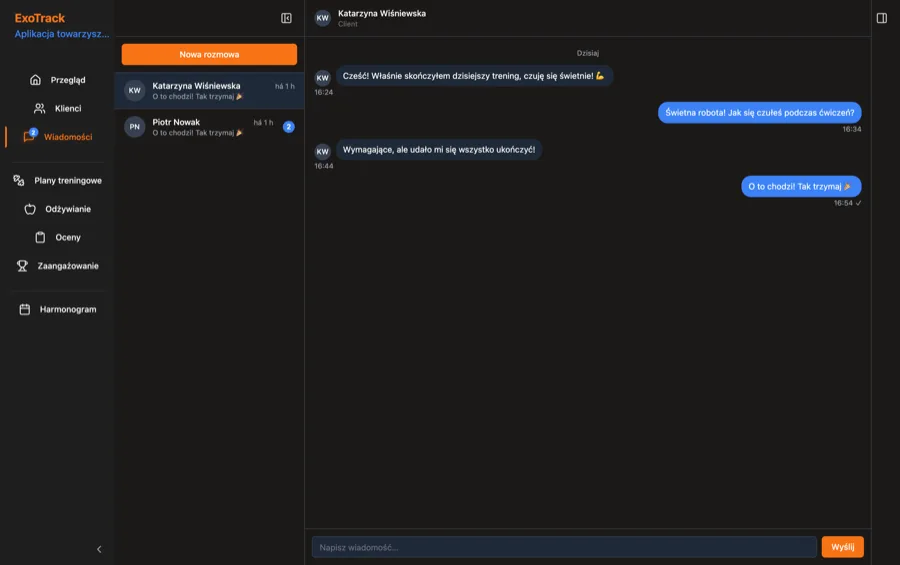Click the Dzisiaj date separator

click(588, 53)
